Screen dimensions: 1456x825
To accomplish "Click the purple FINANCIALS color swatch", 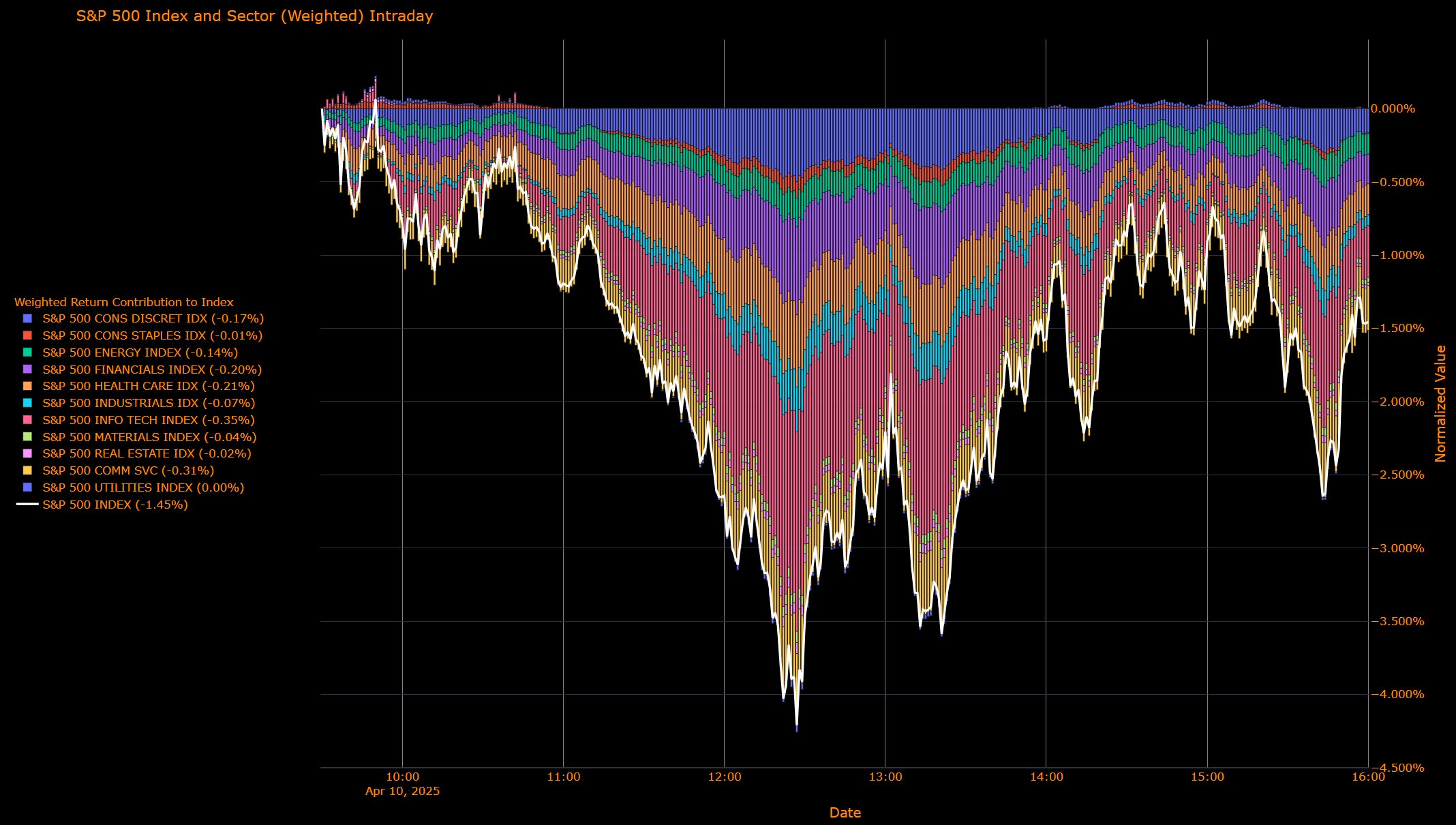I will pos(27,370).
